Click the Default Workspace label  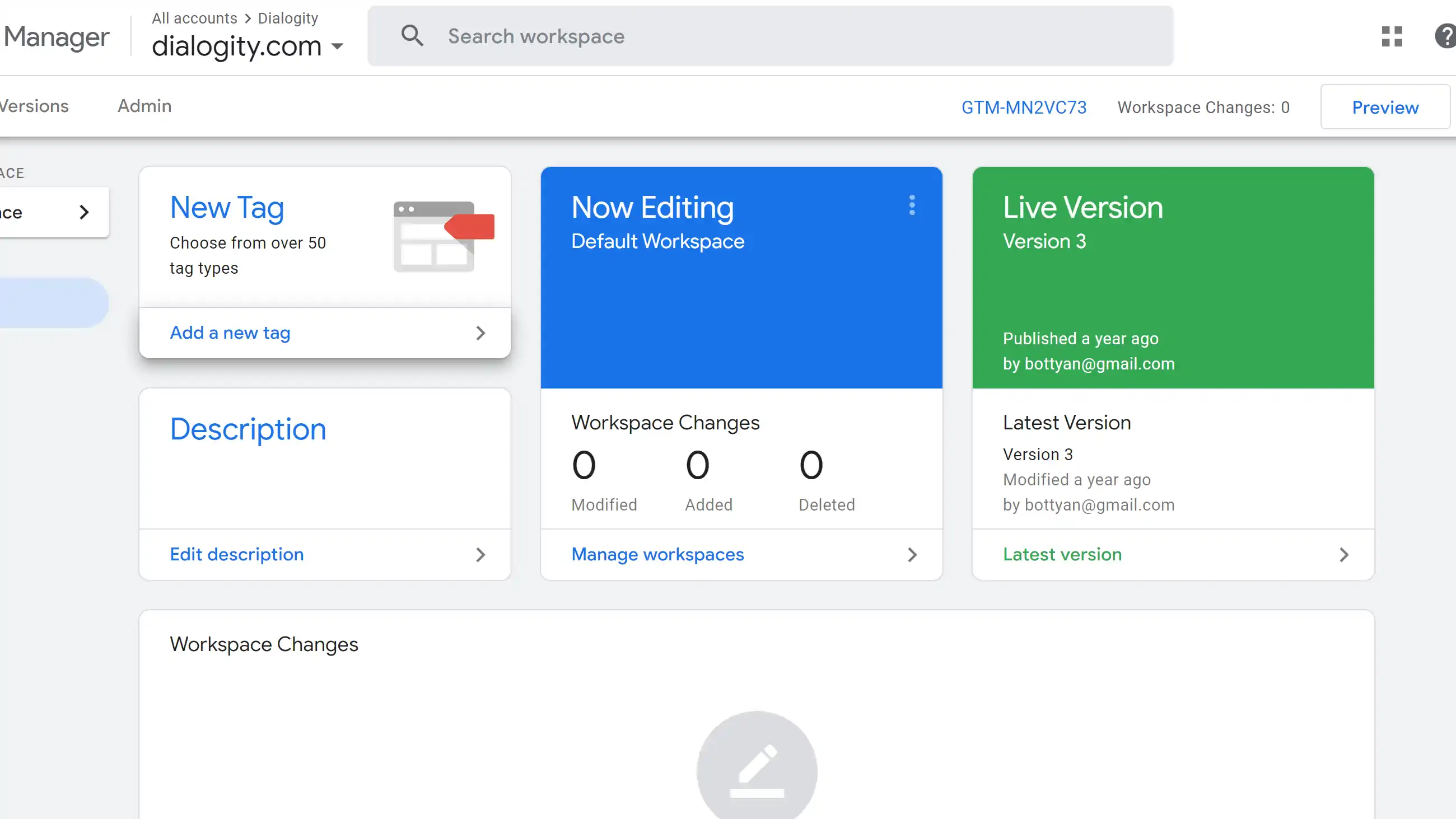657,241
